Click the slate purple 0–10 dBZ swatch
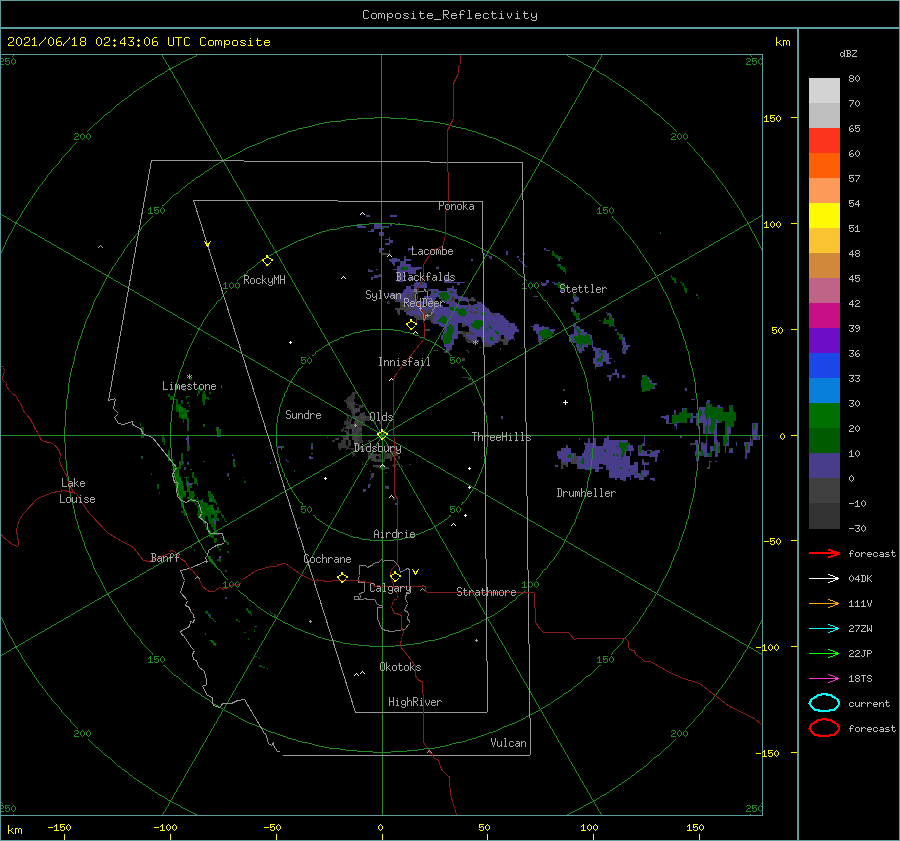The image size is (900, 841). pos(824,465)
